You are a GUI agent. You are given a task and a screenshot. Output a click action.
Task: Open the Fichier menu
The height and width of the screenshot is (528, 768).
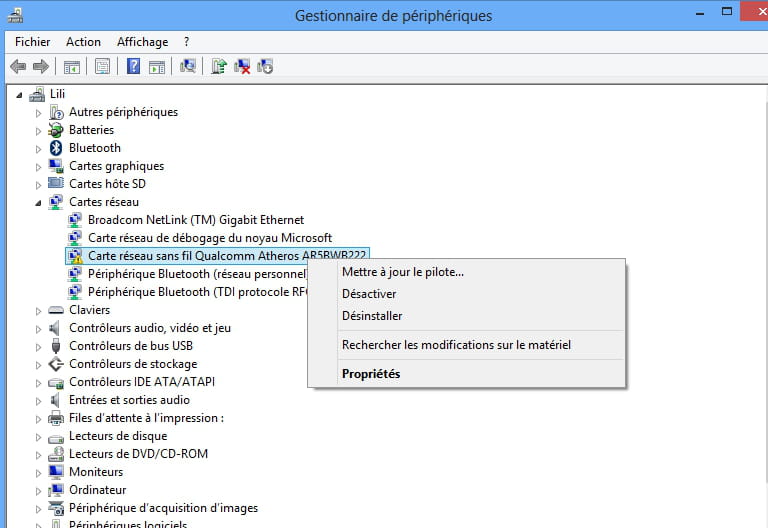point(32,42)
